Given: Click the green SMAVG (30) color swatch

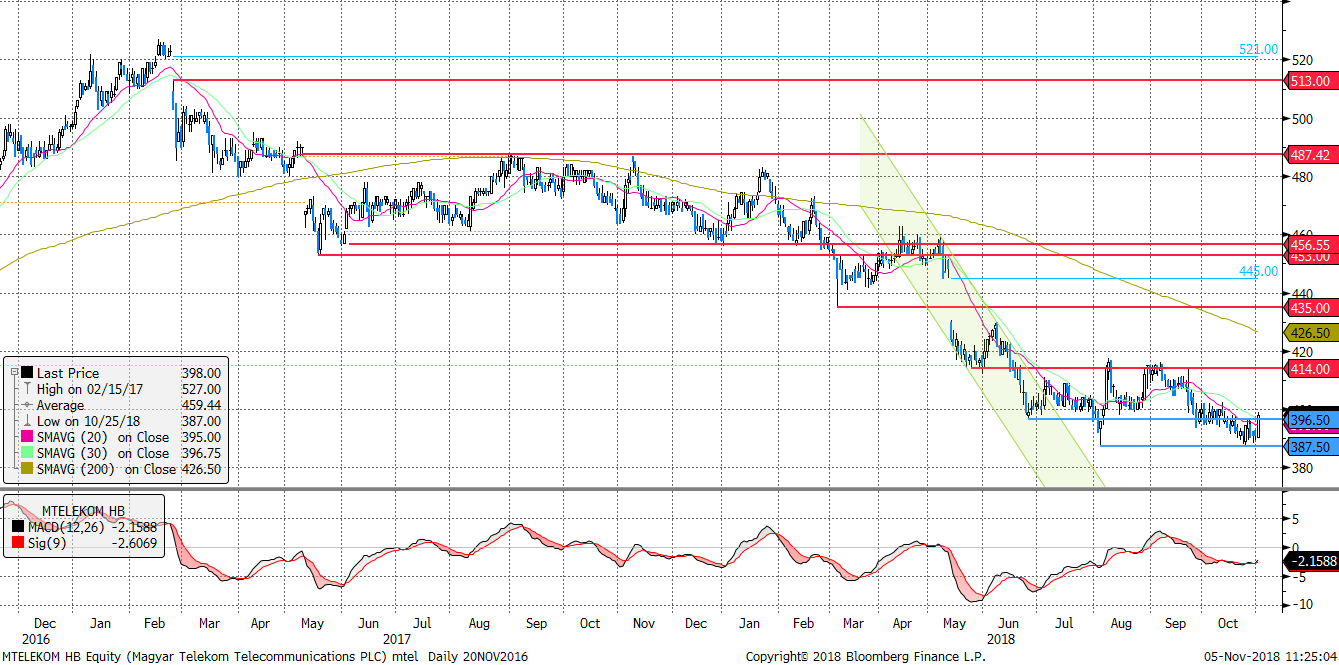Looking at the screenshot, I should click(27, 453).
